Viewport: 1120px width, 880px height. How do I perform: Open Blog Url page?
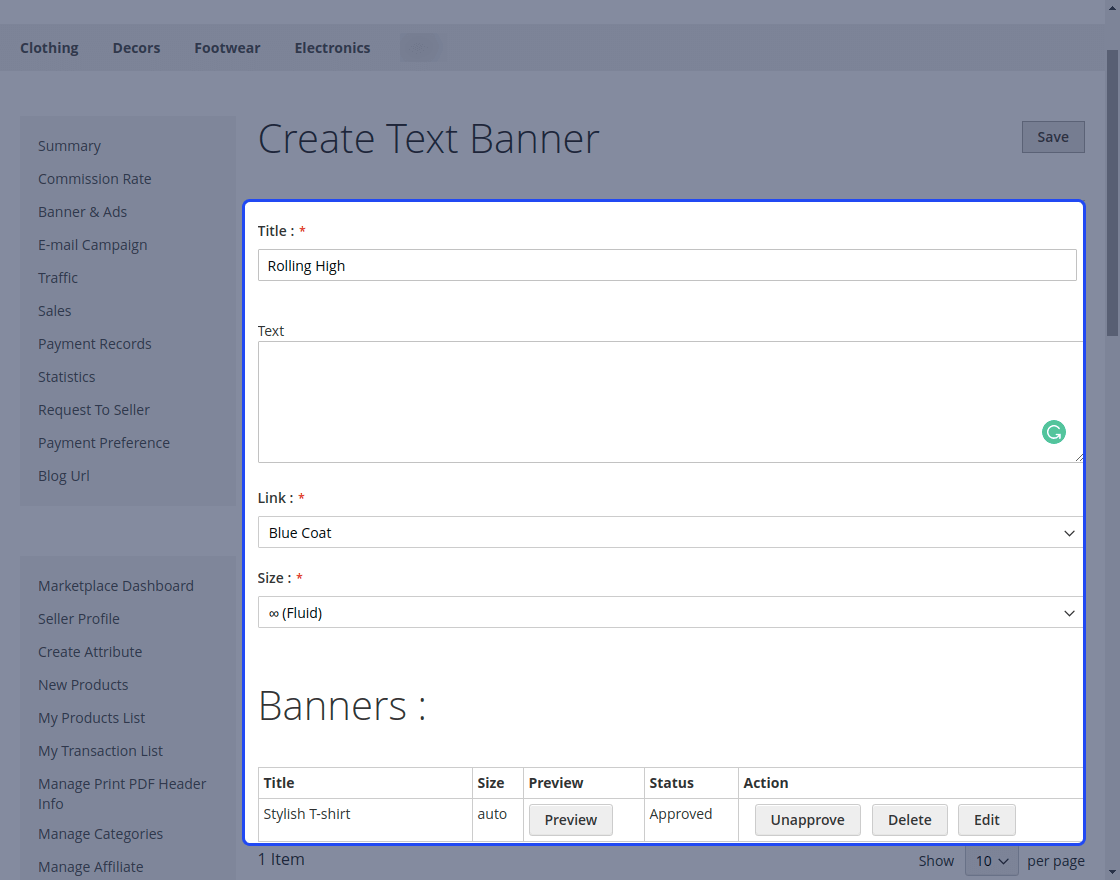[x=64, y=476]
